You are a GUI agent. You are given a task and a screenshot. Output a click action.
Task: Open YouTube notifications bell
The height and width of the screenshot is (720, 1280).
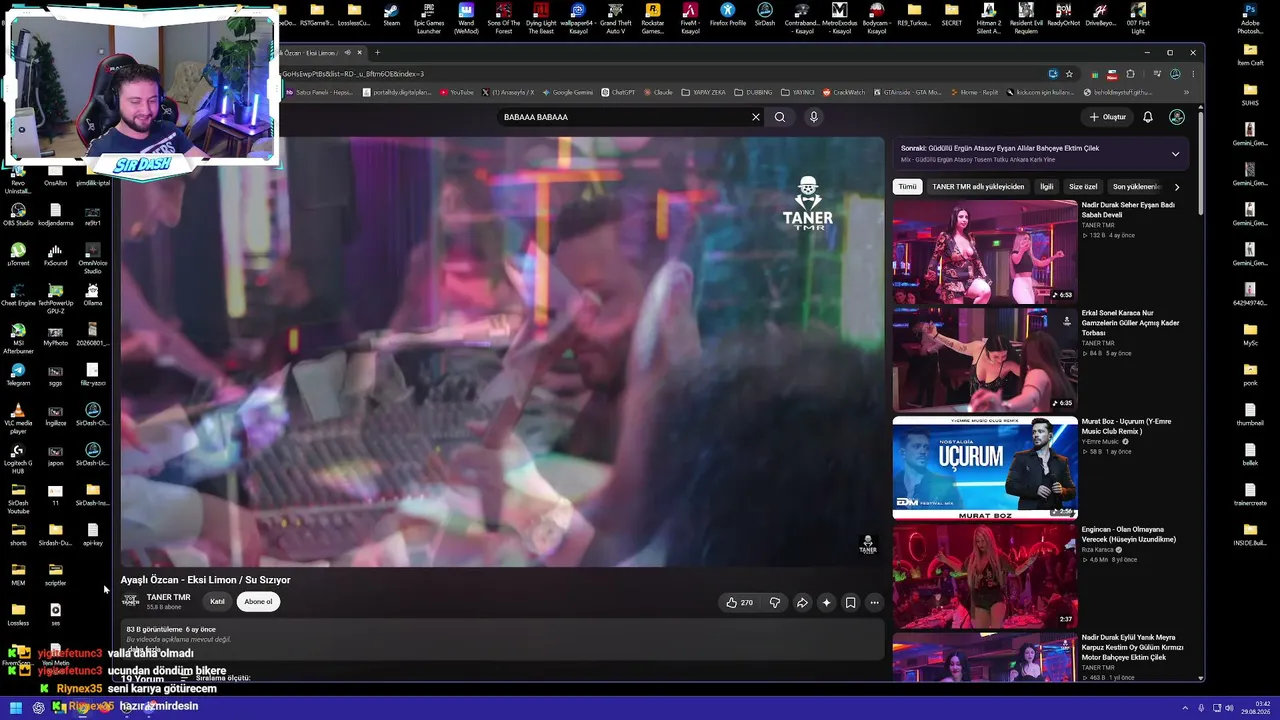[x=1148, y=117]
